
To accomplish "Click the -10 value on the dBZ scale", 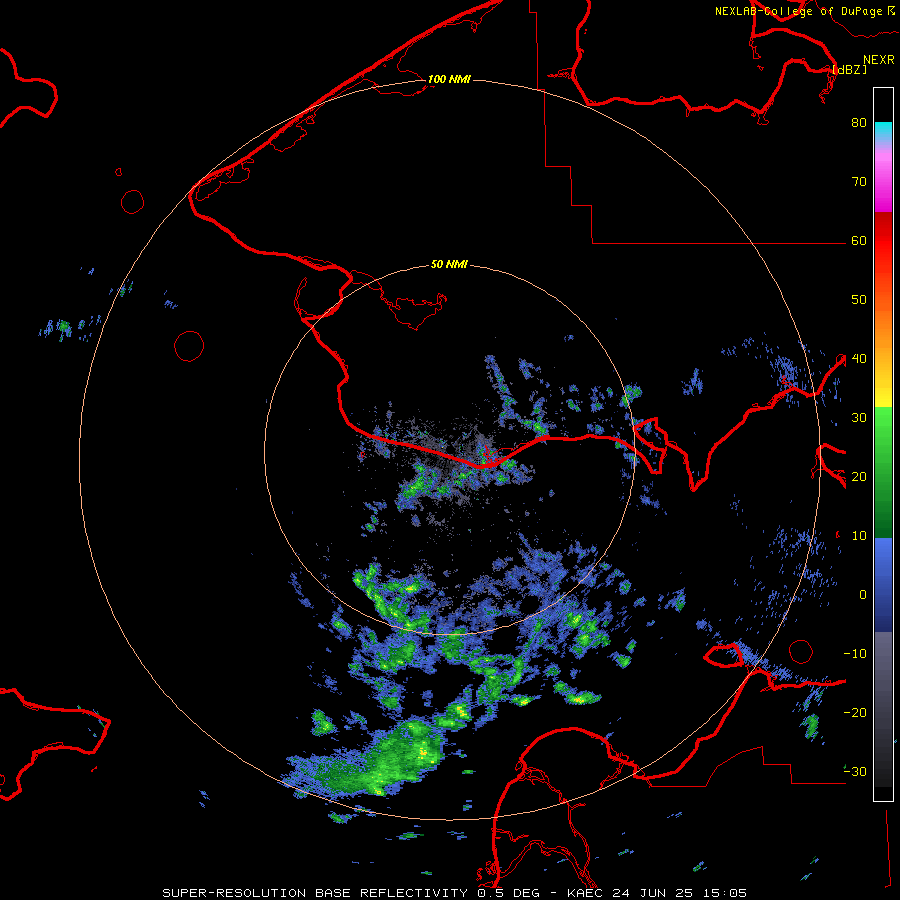I will point(855,654).
